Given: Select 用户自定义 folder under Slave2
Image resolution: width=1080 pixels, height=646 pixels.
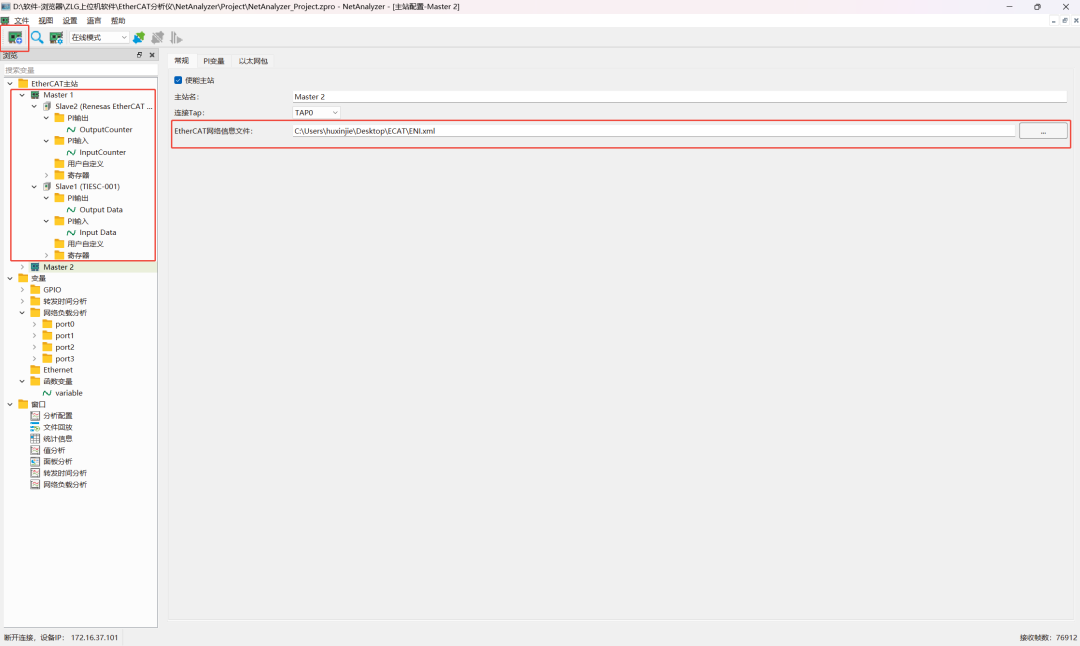Looking at the screenshot, I should 85,164.
